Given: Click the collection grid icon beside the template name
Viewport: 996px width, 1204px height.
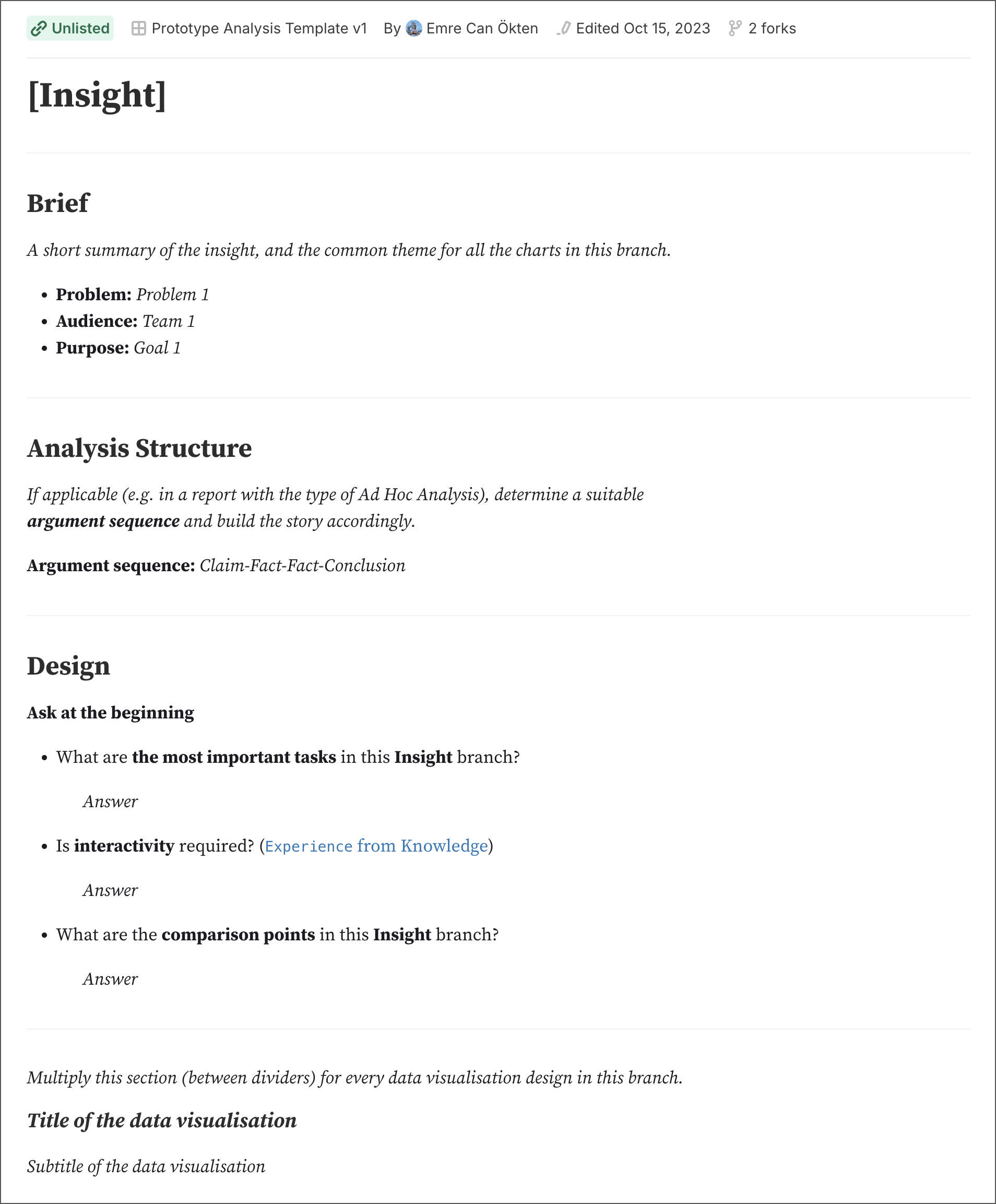Looking at the screenshot, I should coord(138,29).
